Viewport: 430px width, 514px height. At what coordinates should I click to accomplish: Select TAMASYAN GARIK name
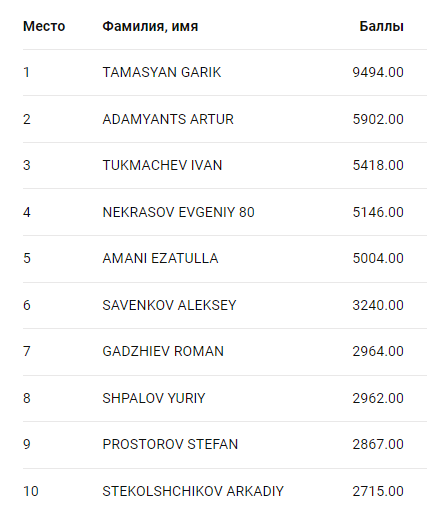tap(162, 72)
